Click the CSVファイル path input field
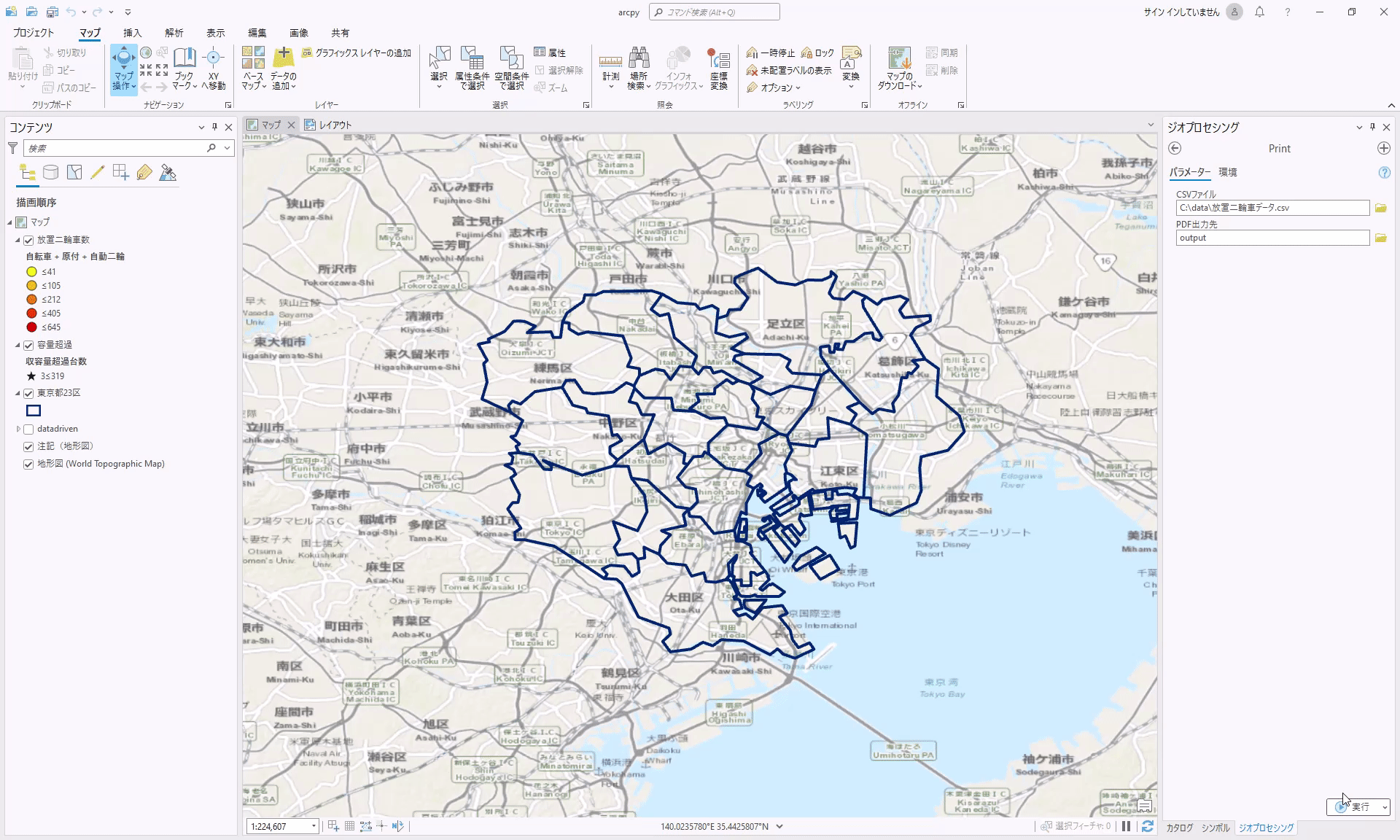The height and width of the screenshot is (840, 1400). (1272, 208)
